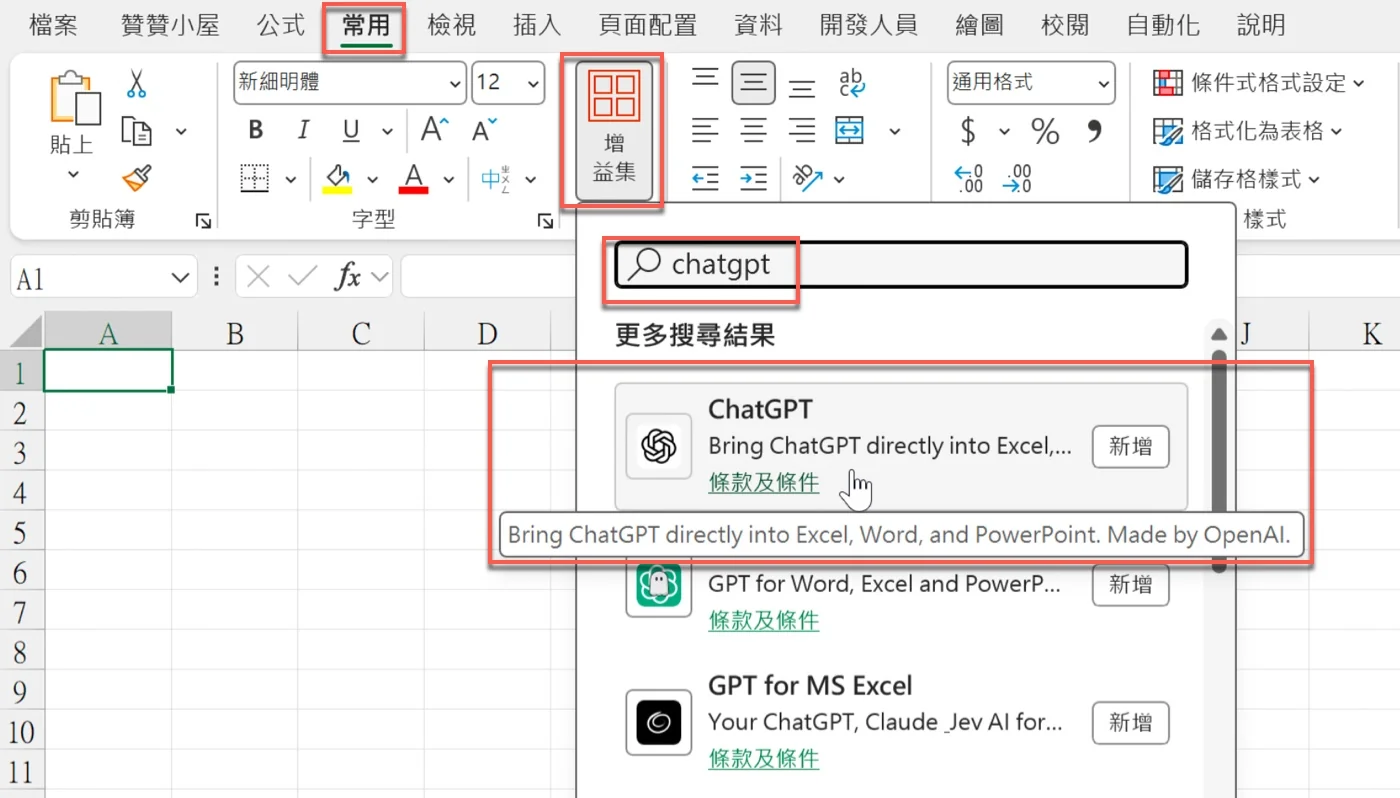Switch to the 校閱 tab
The height and width of the screenshot is (798, 1400).
[x=1065, y=25]
